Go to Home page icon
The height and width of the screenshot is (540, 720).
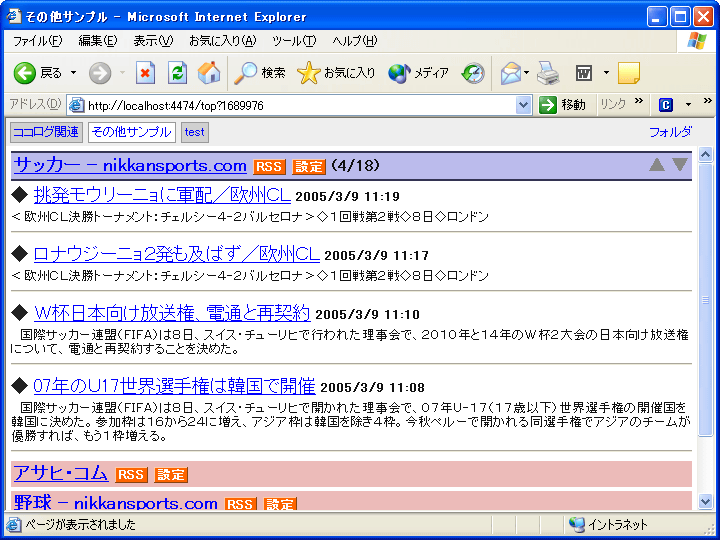point(209,73)
